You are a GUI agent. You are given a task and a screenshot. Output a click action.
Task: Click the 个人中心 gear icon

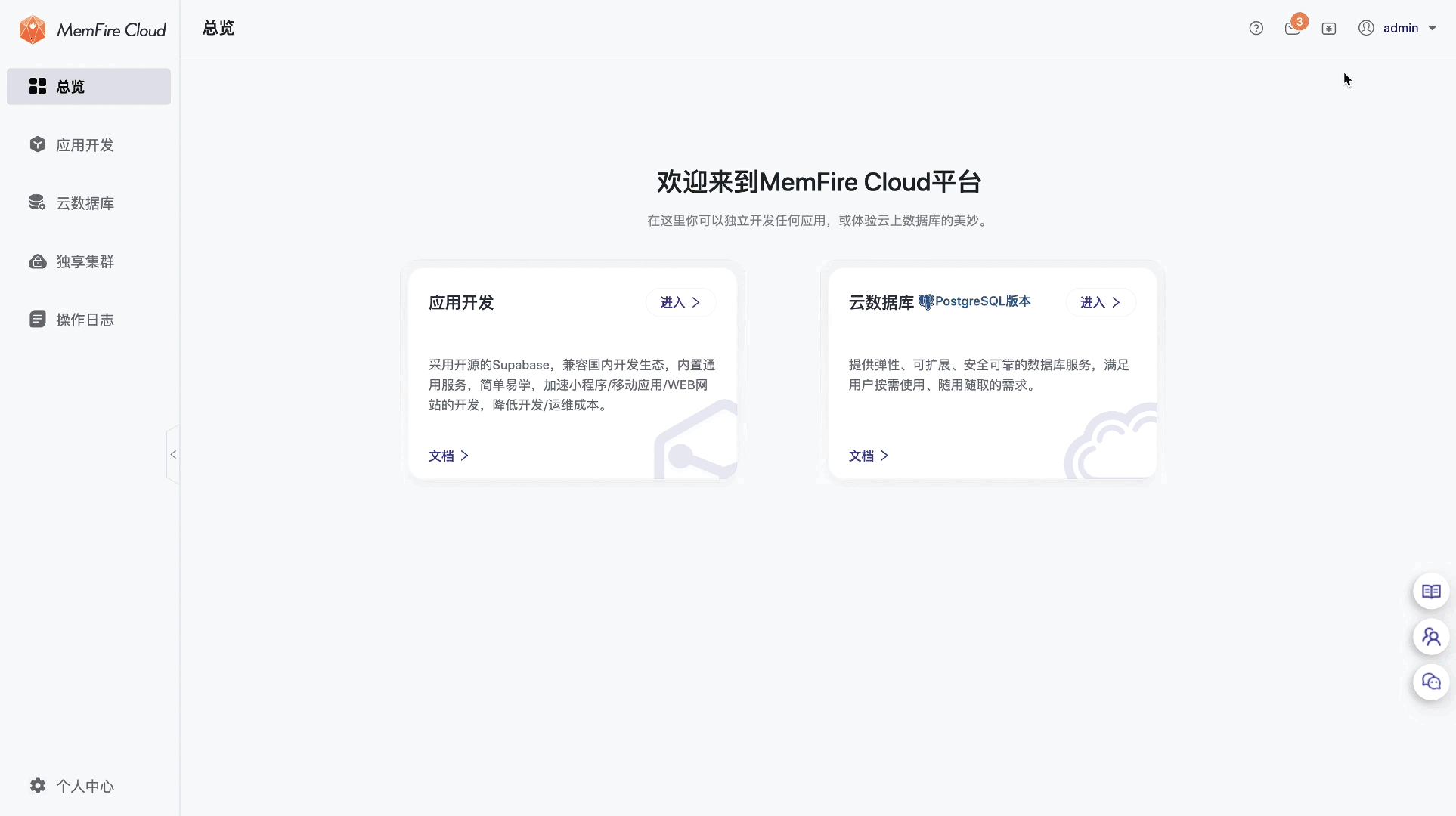coord(37,786)
